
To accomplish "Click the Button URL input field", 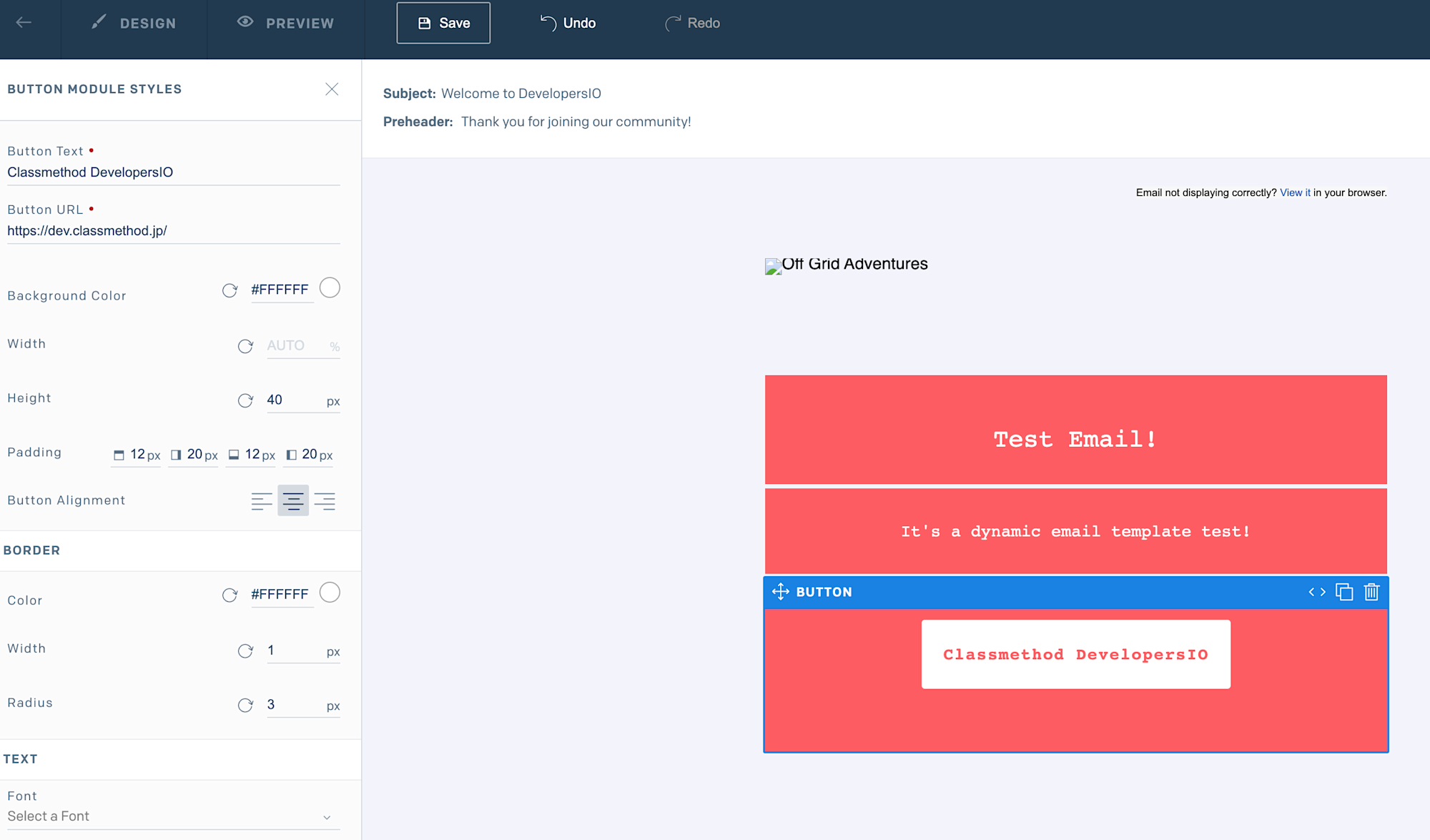I will (x=172, y=231).
